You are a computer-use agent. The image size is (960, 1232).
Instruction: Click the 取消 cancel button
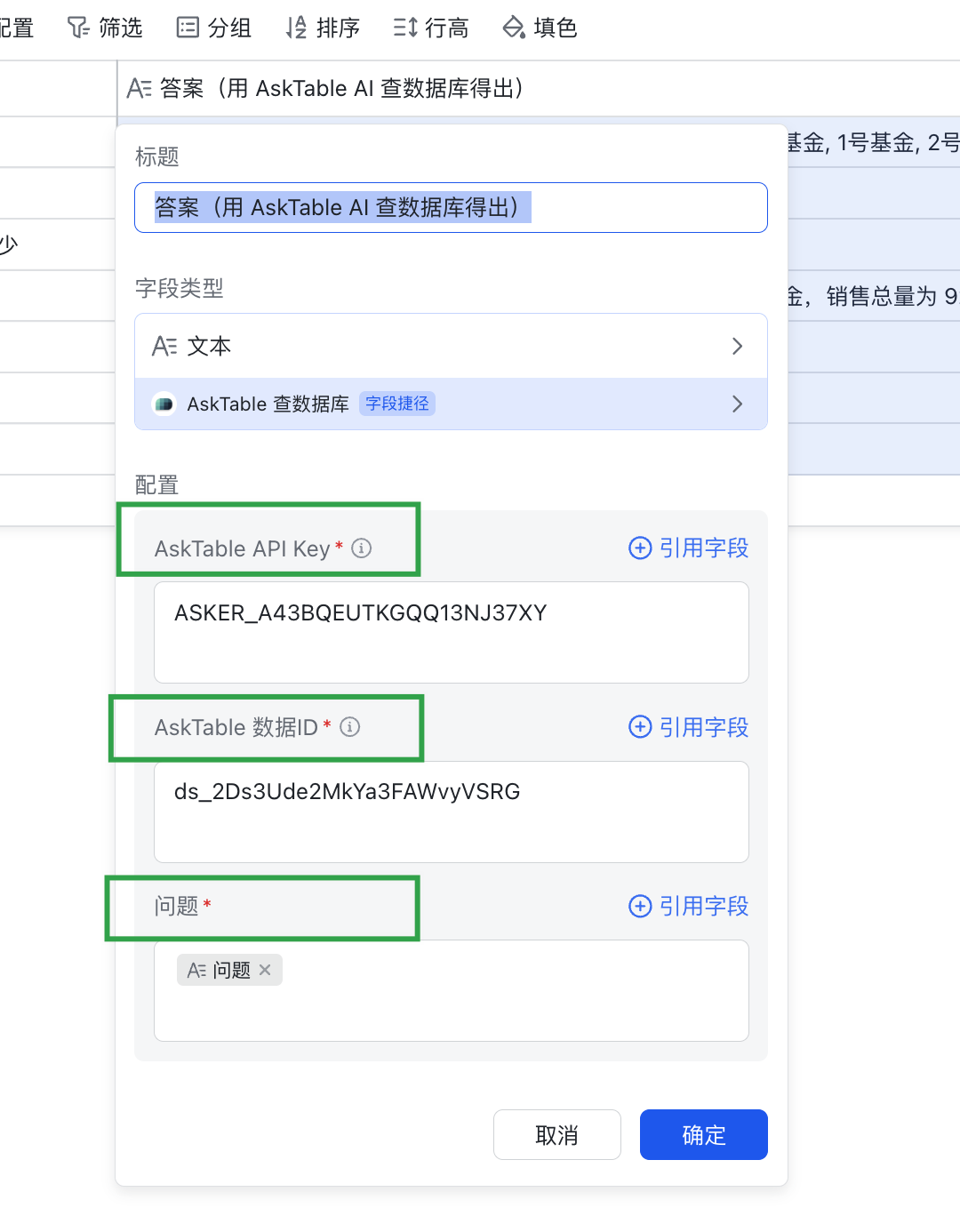pos(557,1134)
